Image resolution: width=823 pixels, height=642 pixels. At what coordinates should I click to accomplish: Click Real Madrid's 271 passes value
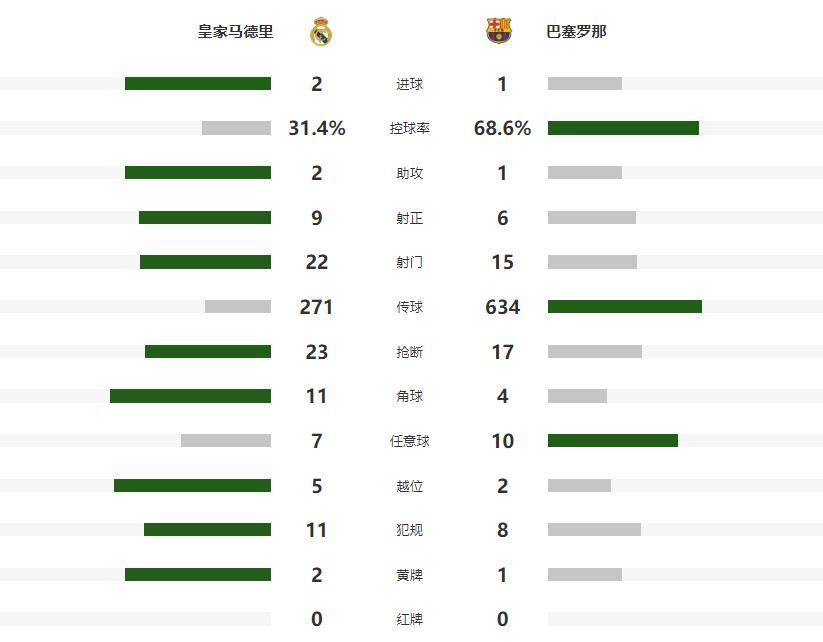click(x=317, y=307)
